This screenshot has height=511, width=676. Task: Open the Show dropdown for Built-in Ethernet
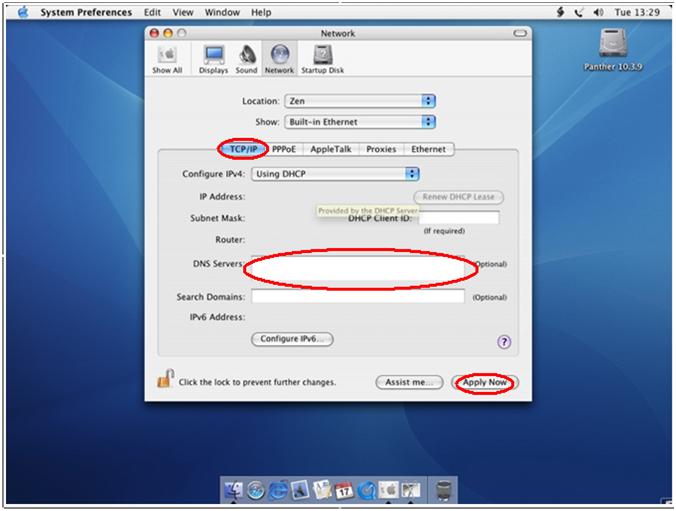point(360,122)
